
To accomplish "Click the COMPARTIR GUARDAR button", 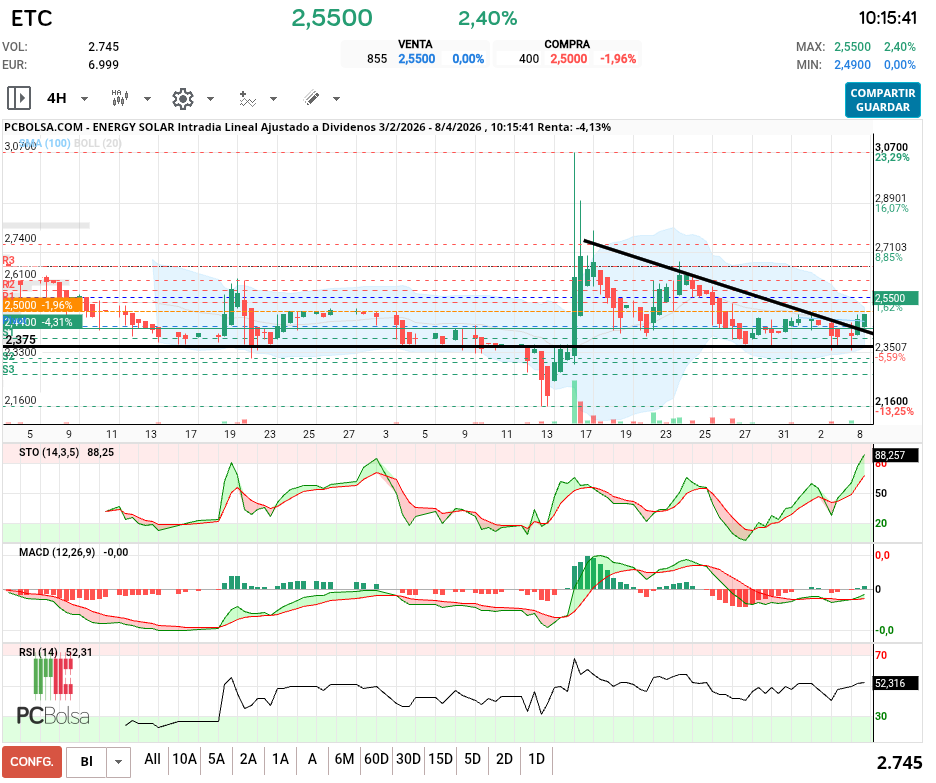I will [x=883, y=100].
